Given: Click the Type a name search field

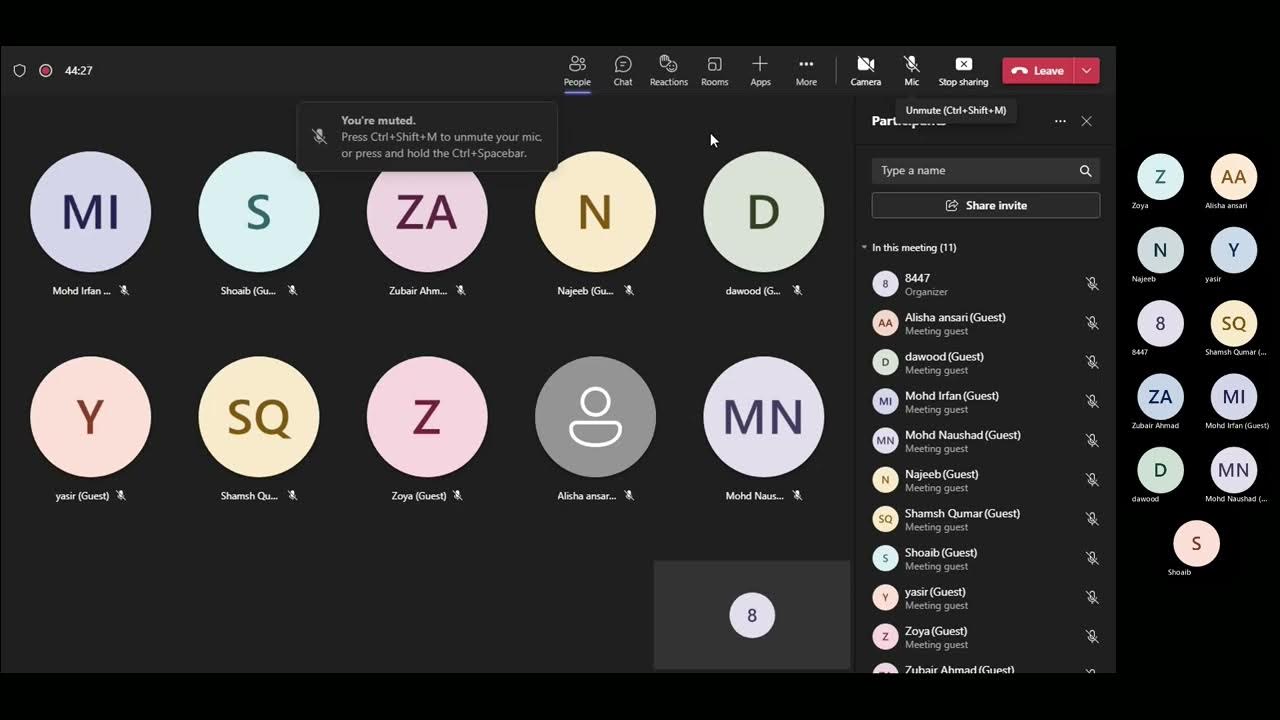Looking at the screenshot, I should (986, 171).
